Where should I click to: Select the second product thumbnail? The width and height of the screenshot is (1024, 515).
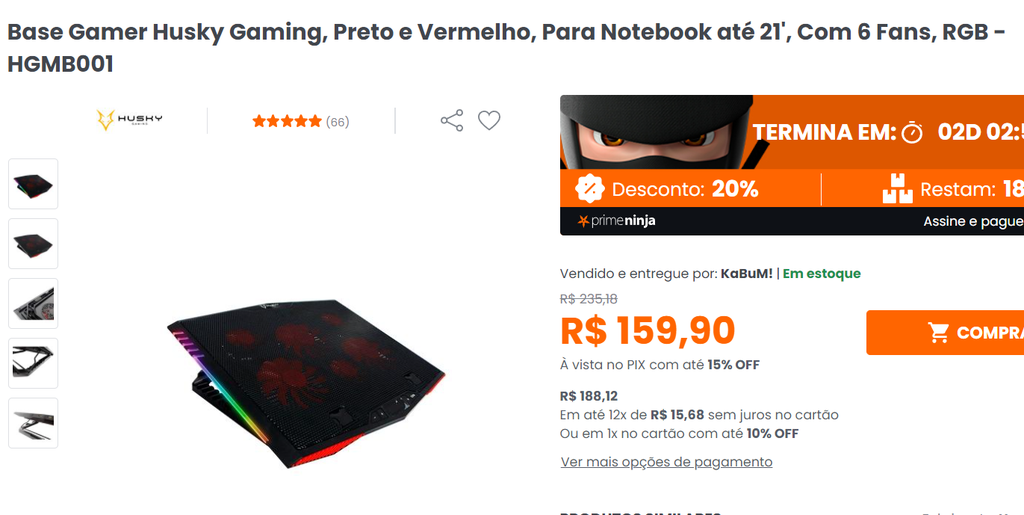pyautogui.click(x=33, y=243)
